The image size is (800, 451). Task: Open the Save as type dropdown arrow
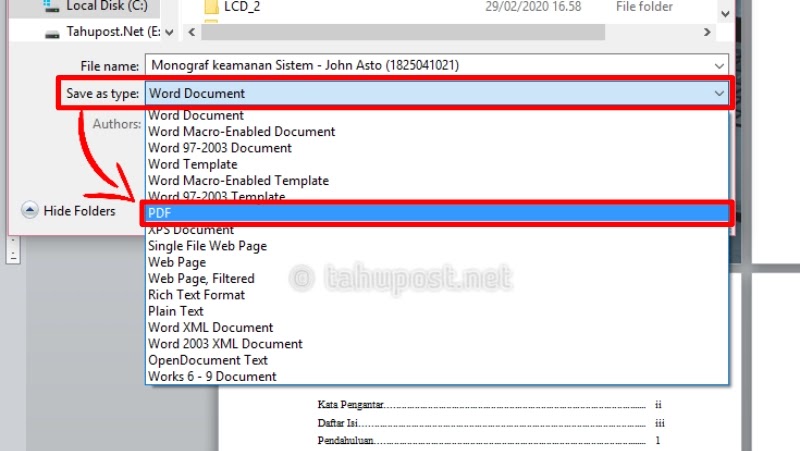(719, 93)
